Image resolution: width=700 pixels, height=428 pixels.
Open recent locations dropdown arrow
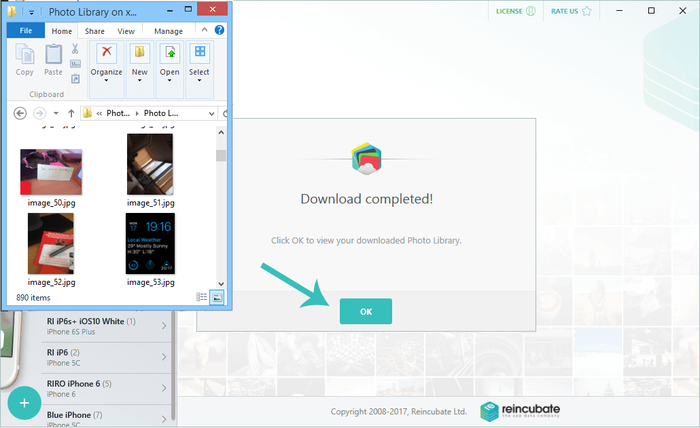pos(56,113)
